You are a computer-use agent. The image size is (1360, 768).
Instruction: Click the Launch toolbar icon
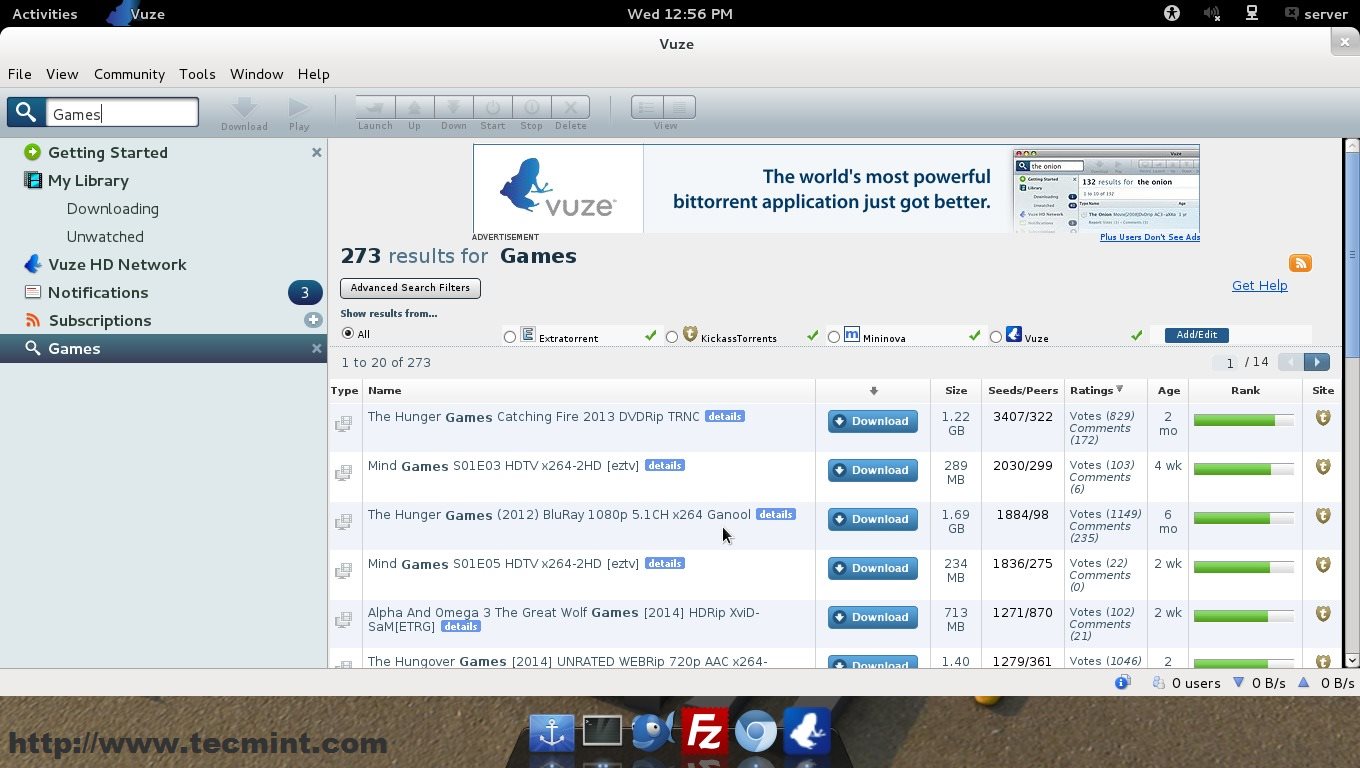(375, 108)
